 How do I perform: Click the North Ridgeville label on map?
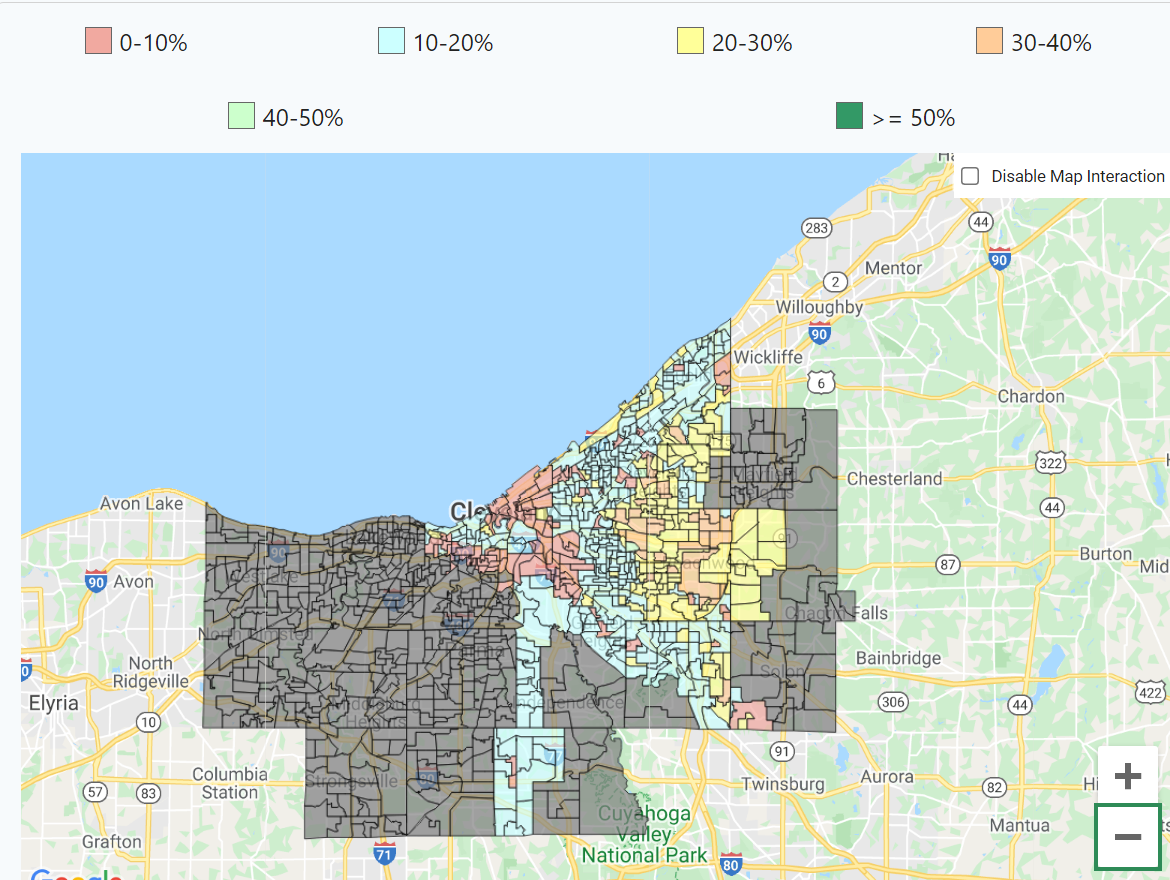pos(151,673)
